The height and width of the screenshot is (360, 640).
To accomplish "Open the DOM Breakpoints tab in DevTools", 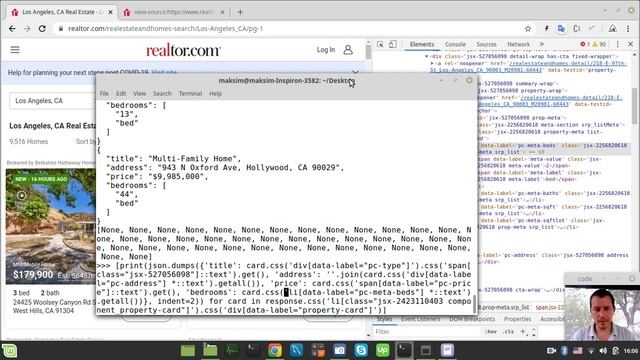I will [472, 319].
